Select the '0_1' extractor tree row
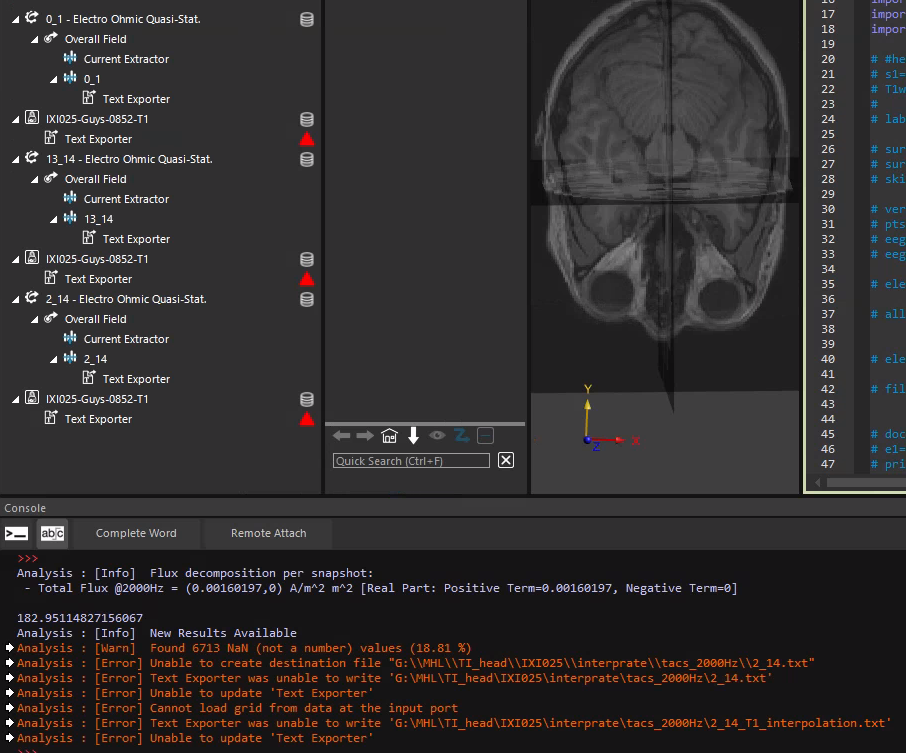The height and width of the screenshot is (753, 906). pyautogui.click(x=92, y=79)
